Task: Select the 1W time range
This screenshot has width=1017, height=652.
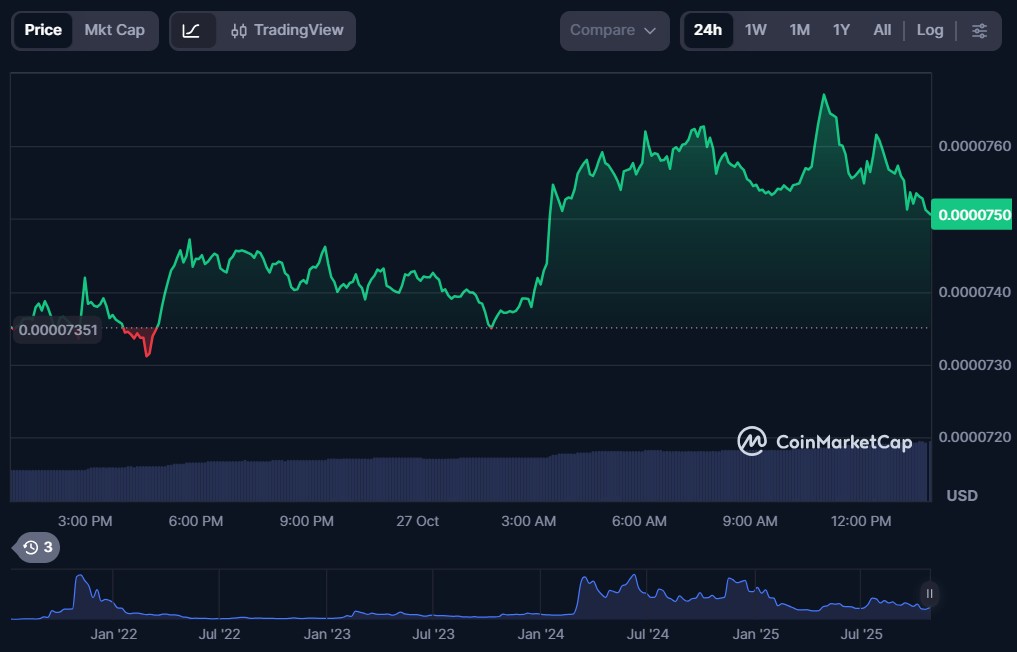Action: pyautogui.click(x=756, y=30)
